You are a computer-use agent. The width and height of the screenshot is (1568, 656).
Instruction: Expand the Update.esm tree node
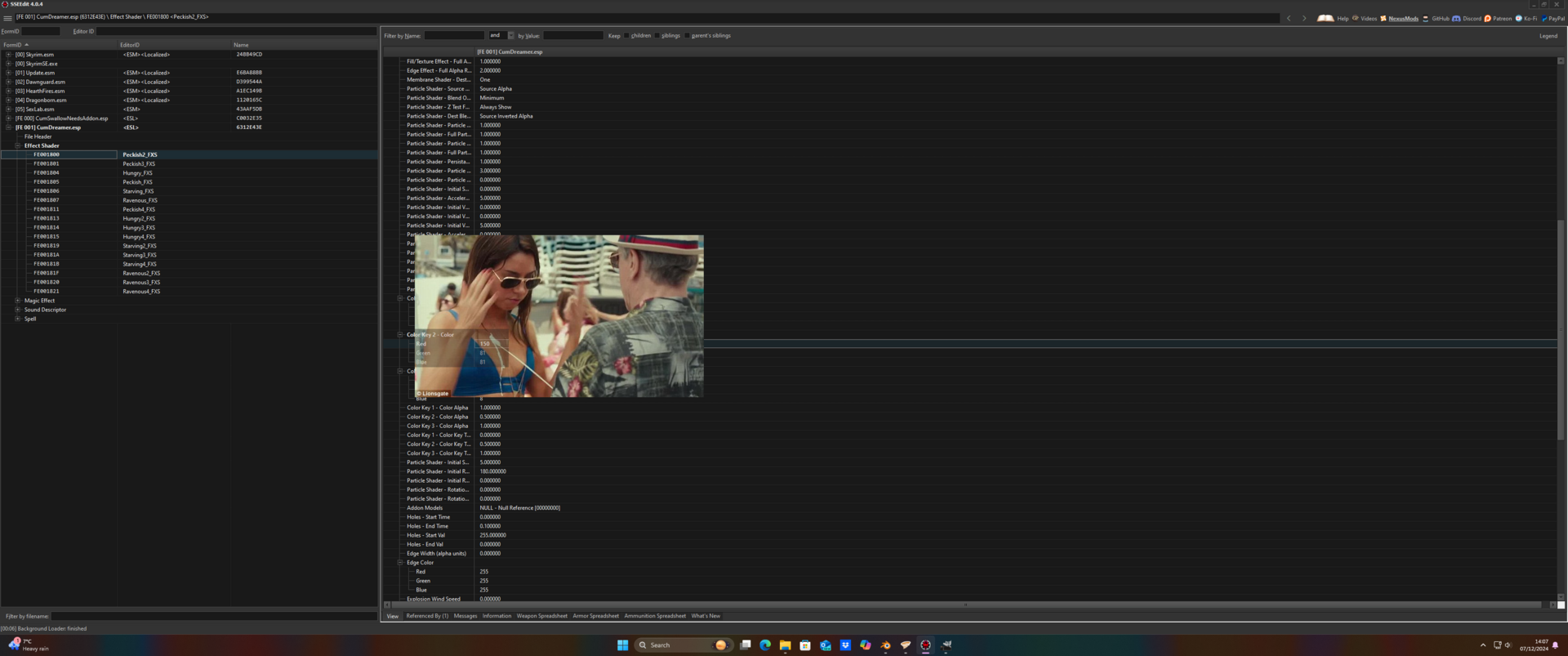click(x=8, y=73)
